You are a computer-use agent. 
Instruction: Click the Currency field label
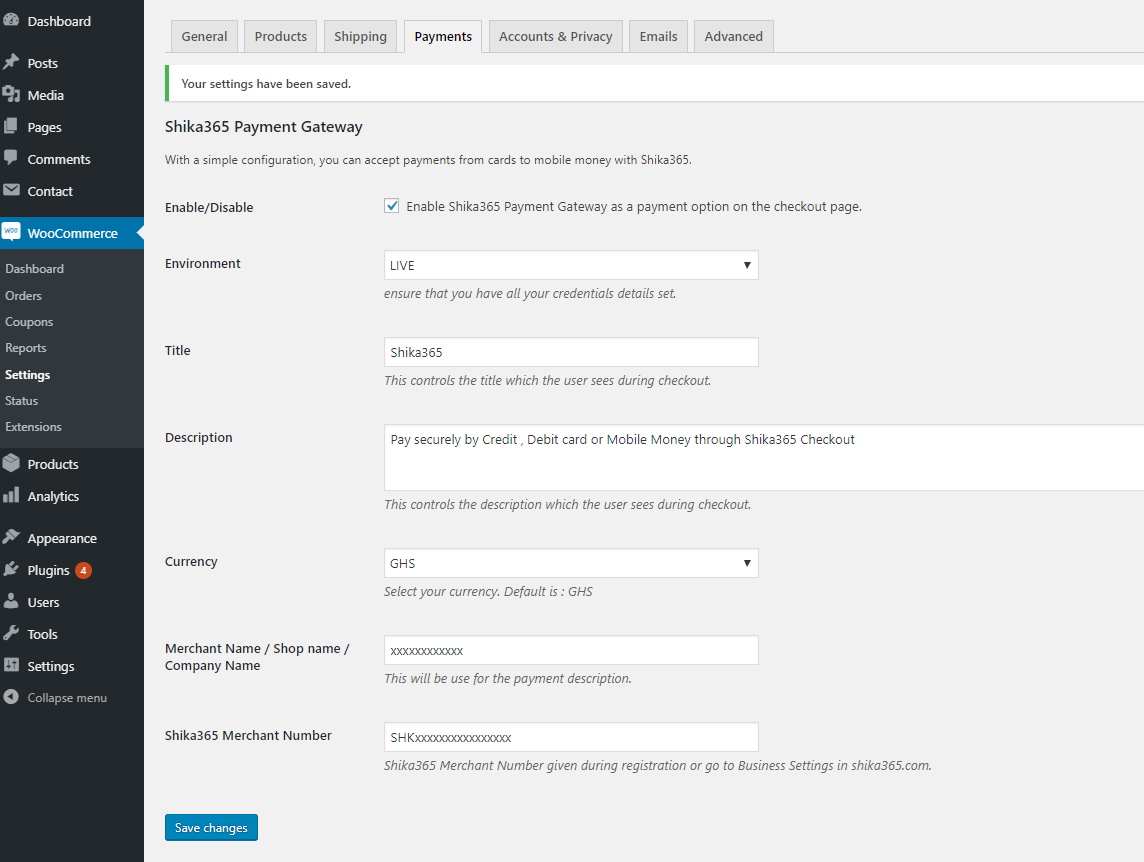point(191,561)
